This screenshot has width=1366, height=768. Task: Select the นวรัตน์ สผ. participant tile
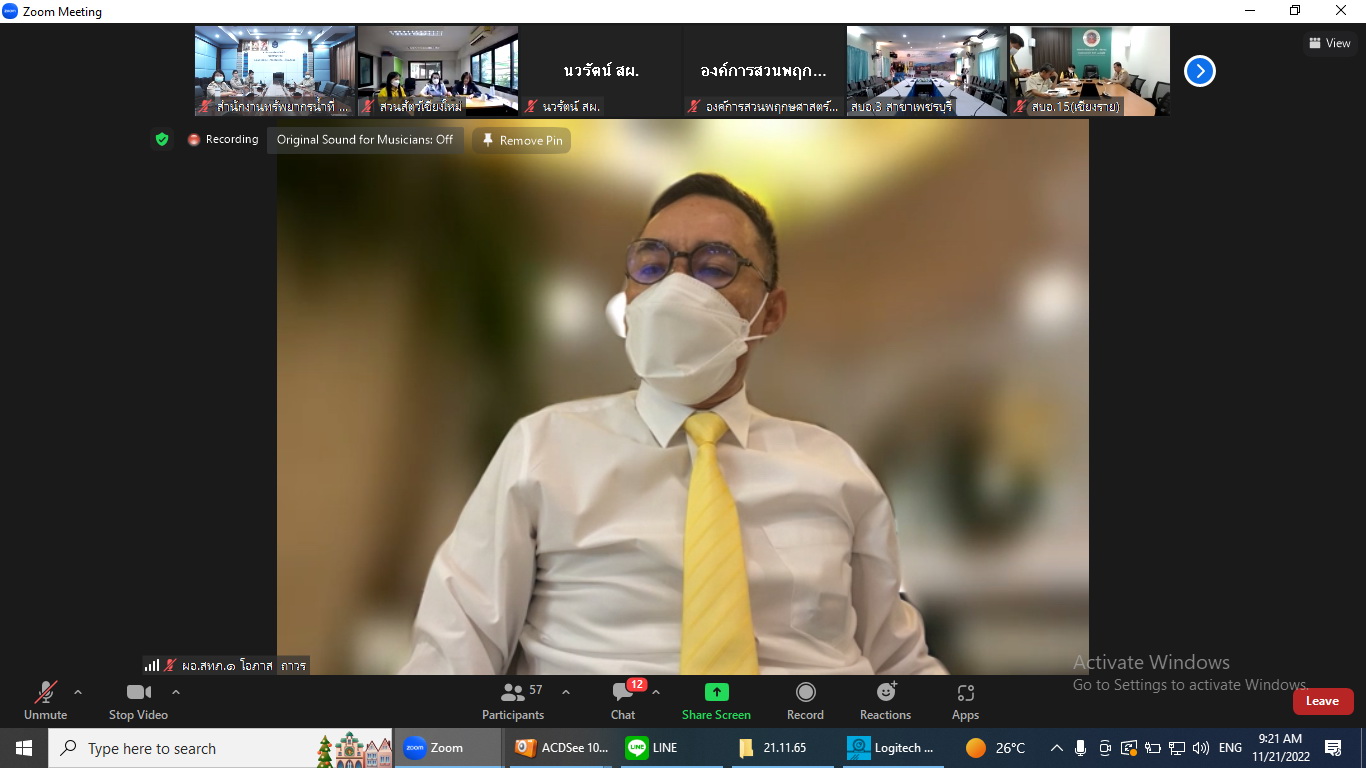tap(601, 71)
